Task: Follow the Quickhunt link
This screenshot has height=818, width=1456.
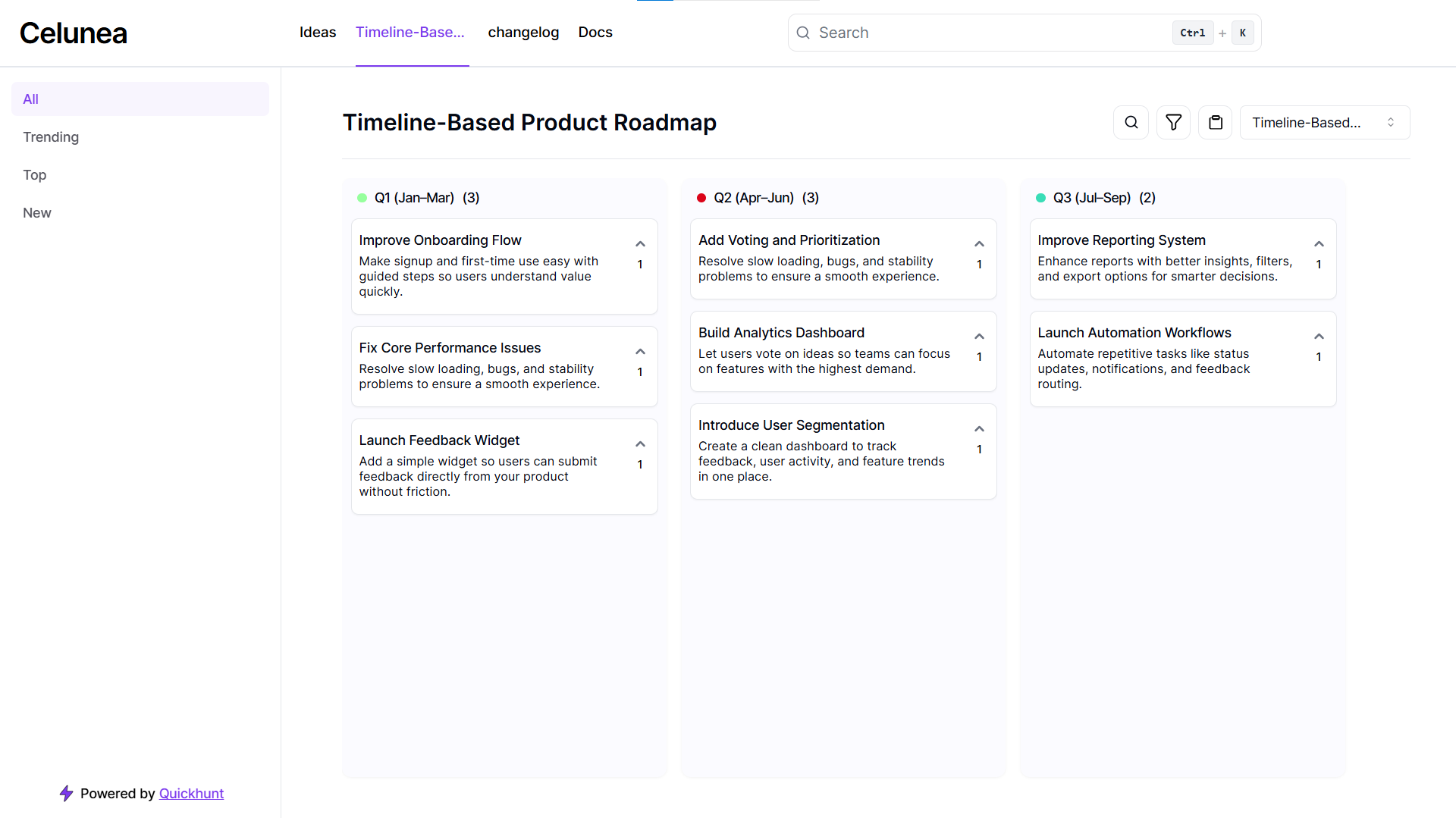Action: (x=191, y=793)
